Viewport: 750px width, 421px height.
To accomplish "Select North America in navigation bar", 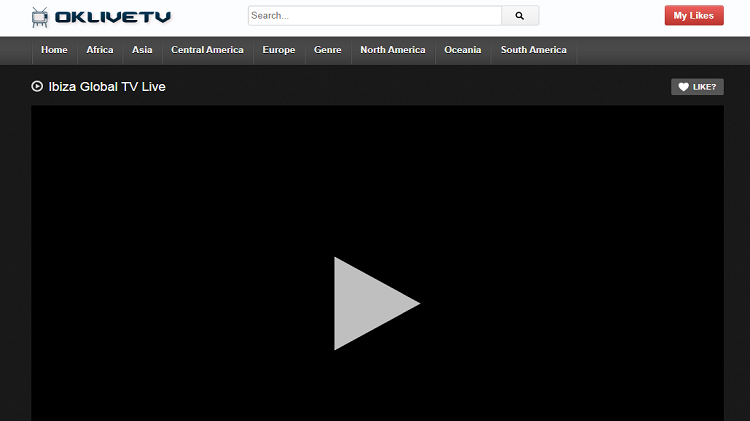I will [393, 50].
